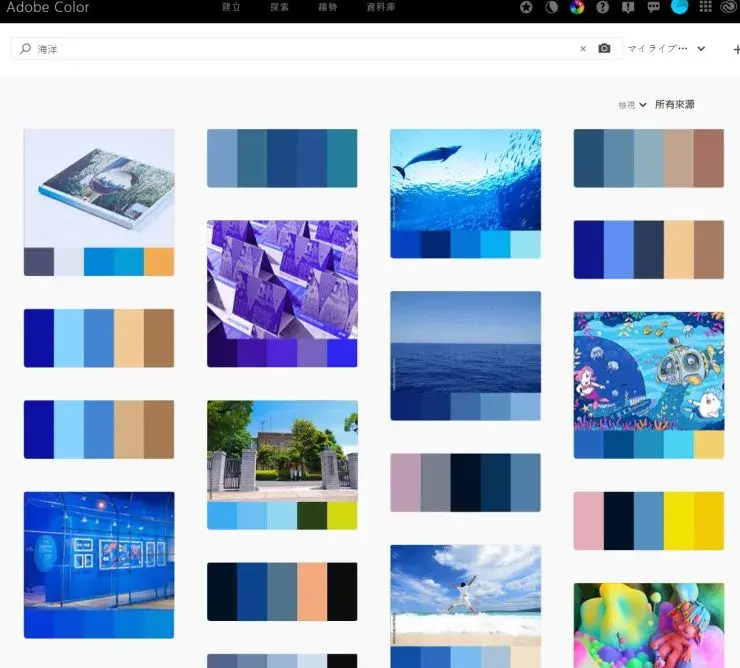Open the purple paper triangles theme
Viewport: 740px width, 668px height.
tap(282, 279)
